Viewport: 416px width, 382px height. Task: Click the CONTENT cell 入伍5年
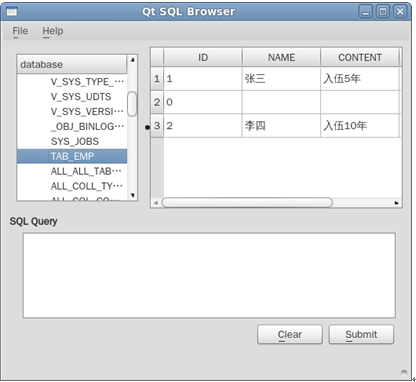click(x=360, y=79)
